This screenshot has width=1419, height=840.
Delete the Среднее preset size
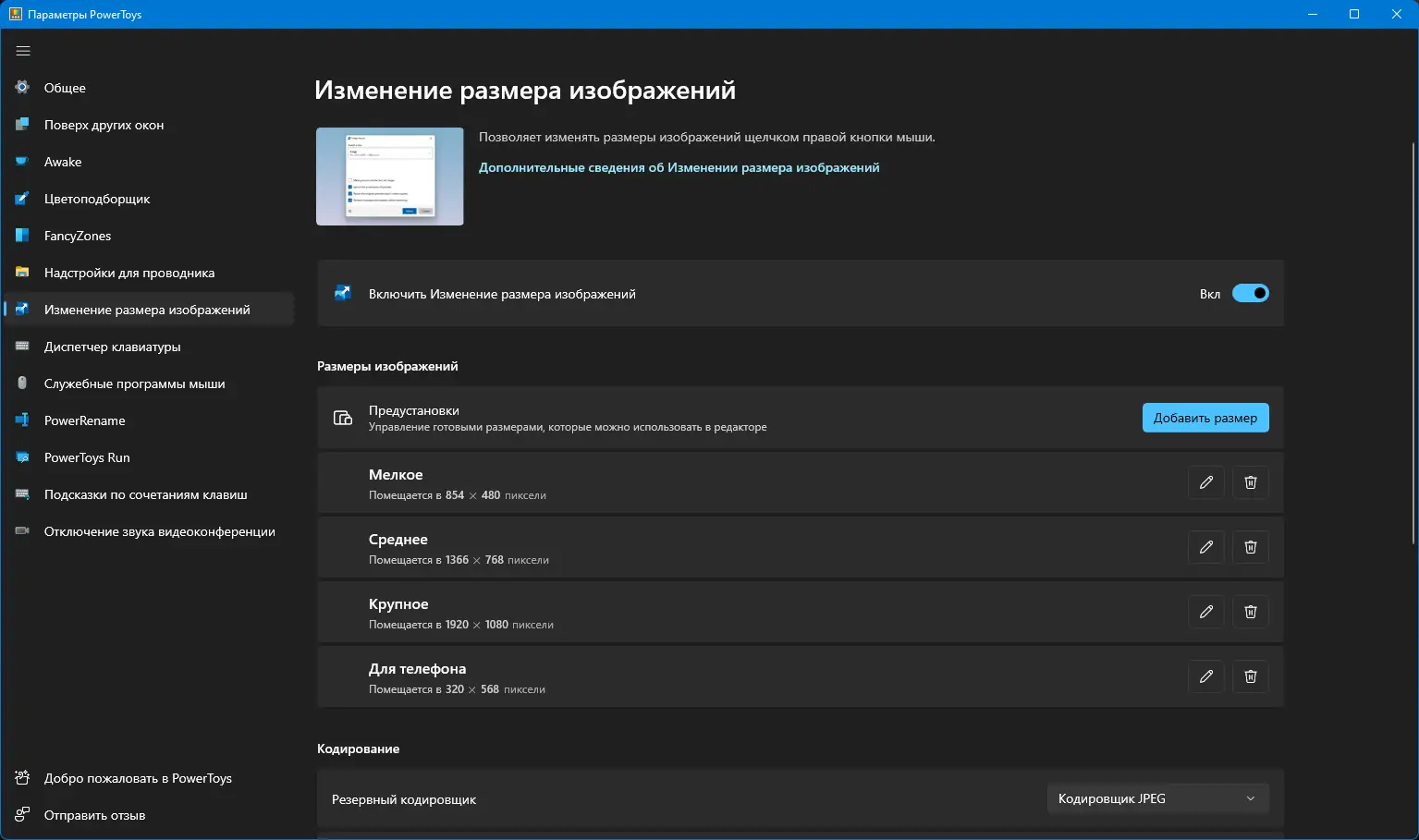[1250, 547]
